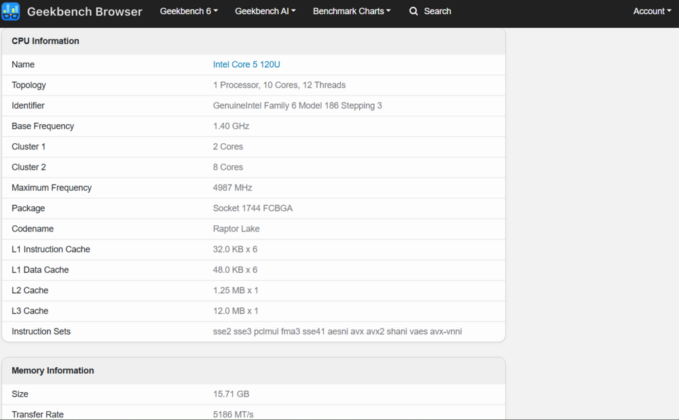Click the Topology value '1 Processor, 10 Cores, 12 Threads'

click(x=279, y=85)
